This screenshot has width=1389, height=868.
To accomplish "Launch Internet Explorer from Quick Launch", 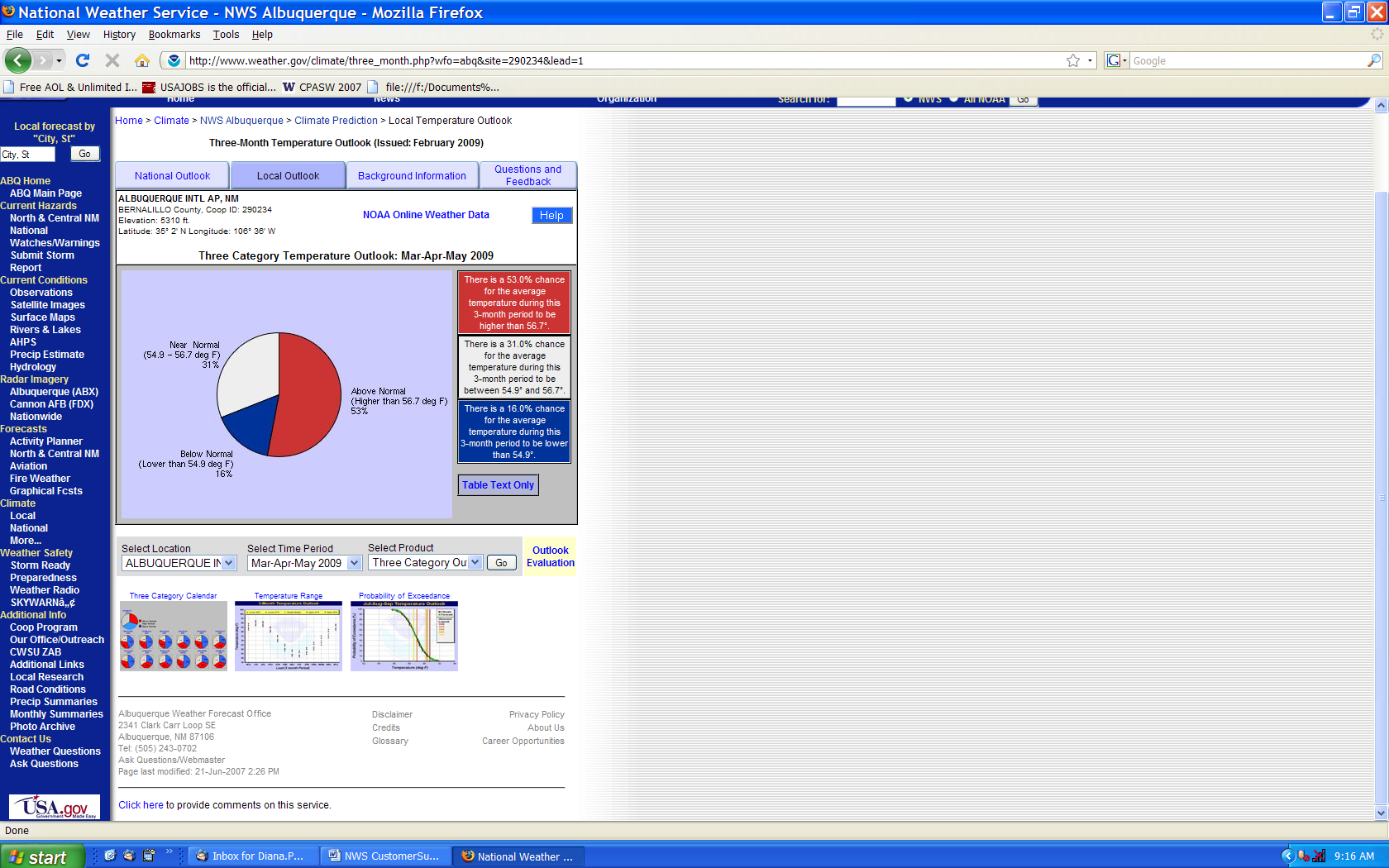I will 109,856.
